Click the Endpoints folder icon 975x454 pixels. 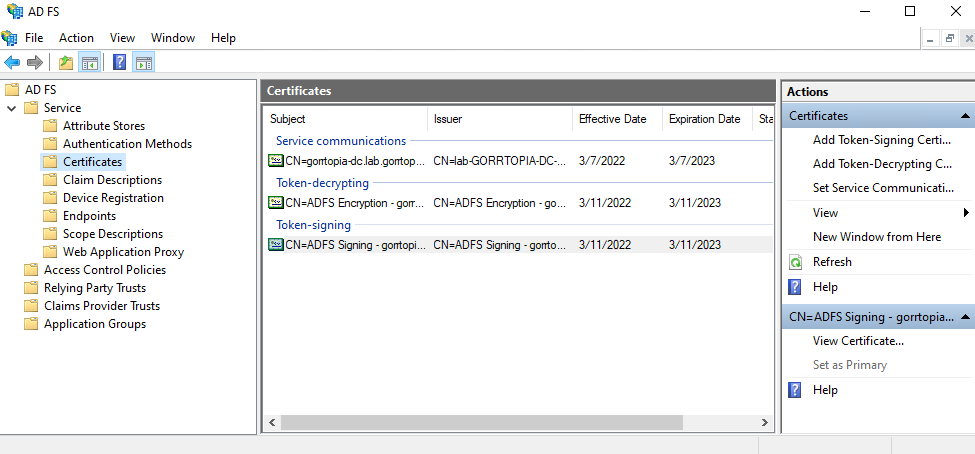point(50,216)
